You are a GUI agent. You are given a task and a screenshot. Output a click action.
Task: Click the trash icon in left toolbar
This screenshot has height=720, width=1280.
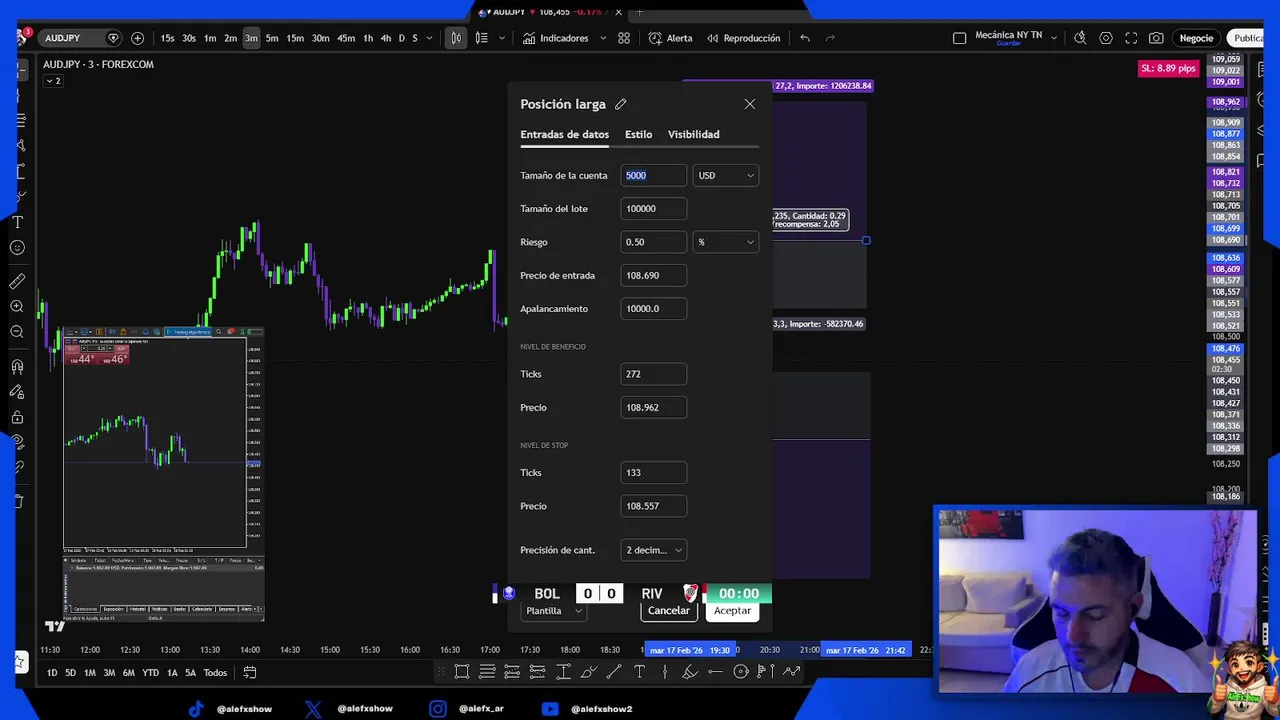pyautogui.click(x=17, y=501)
